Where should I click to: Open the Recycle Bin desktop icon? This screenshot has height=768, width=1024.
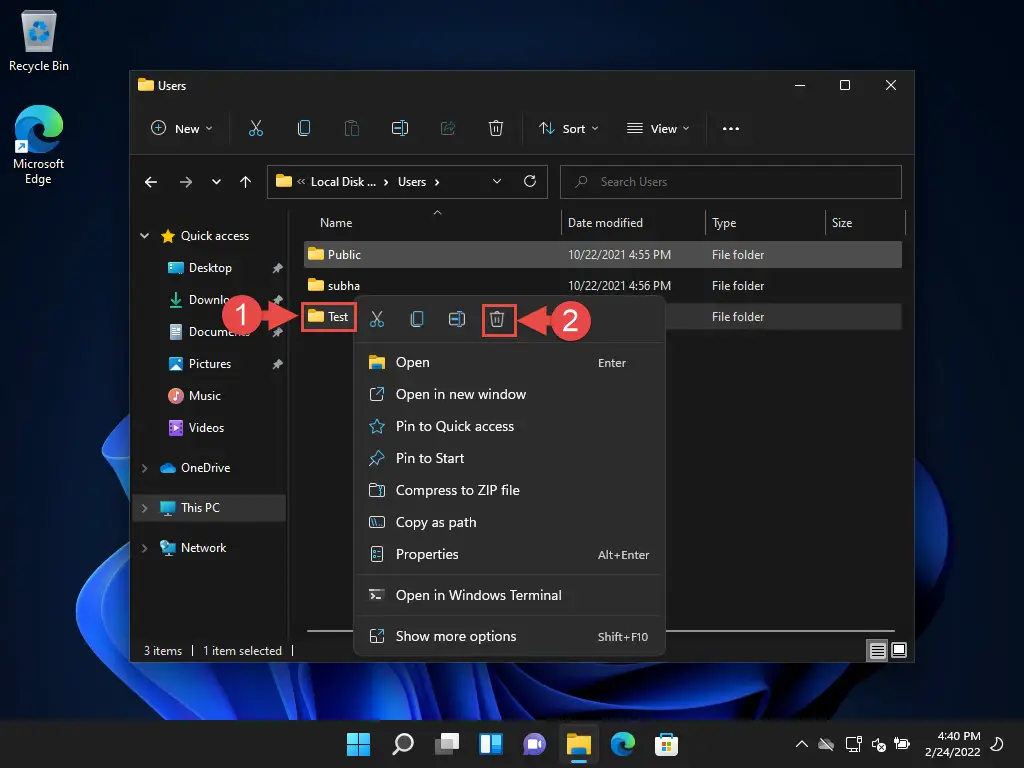pos(39,40)
